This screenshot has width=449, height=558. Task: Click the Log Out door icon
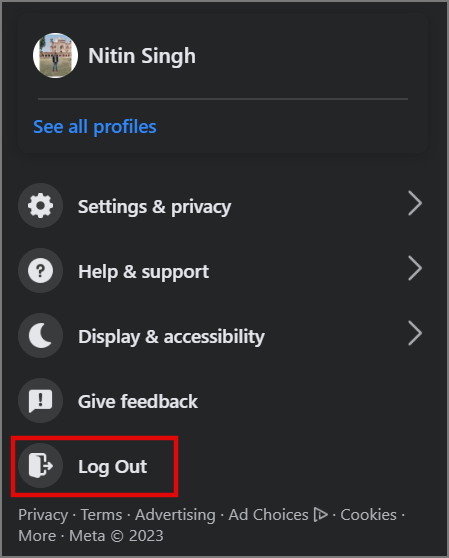(41, 465)
